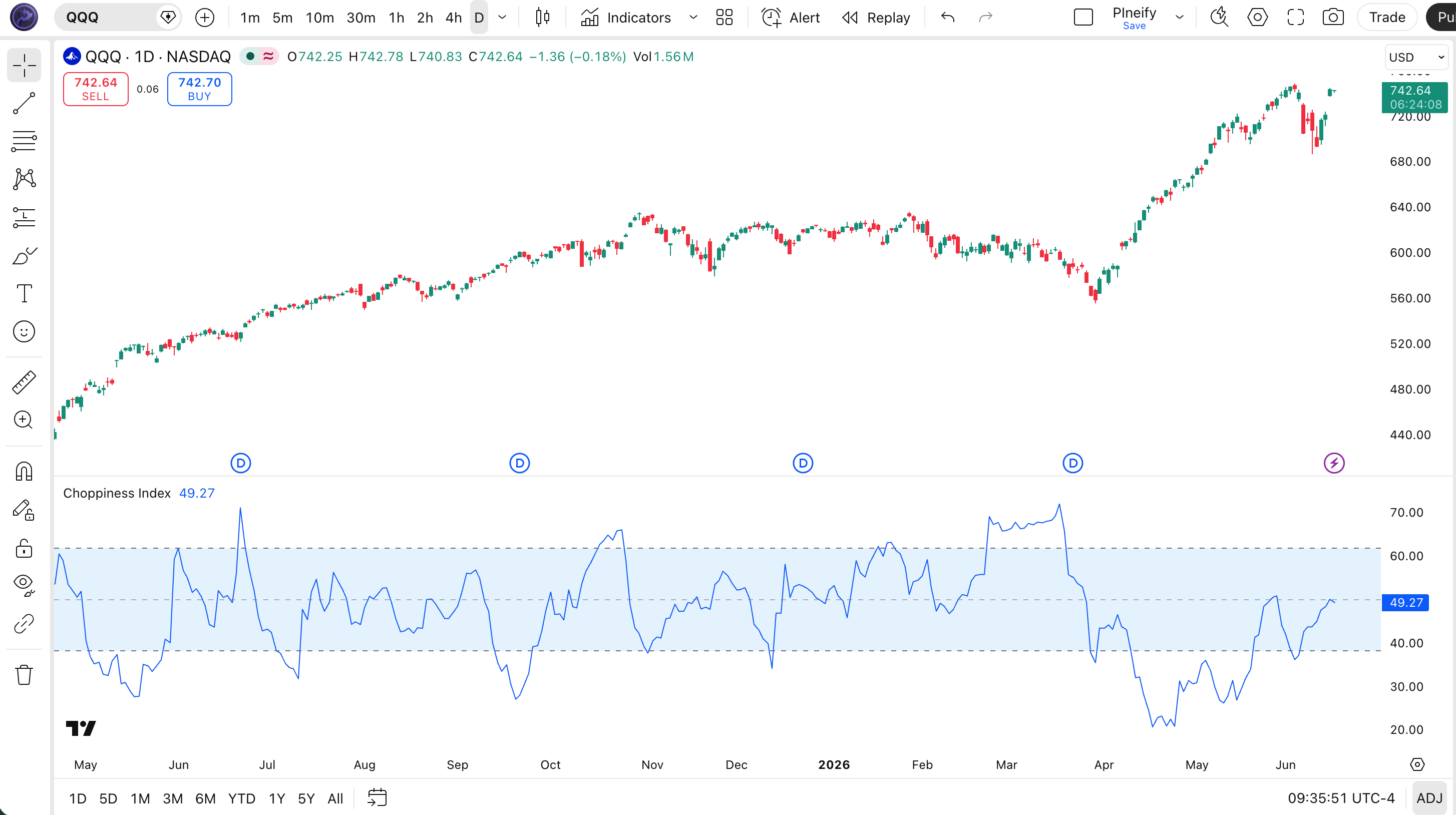Click the Choppiness Index indicator legend
The height and width of the screenshot is (815, 1456).
click(117, 493)
